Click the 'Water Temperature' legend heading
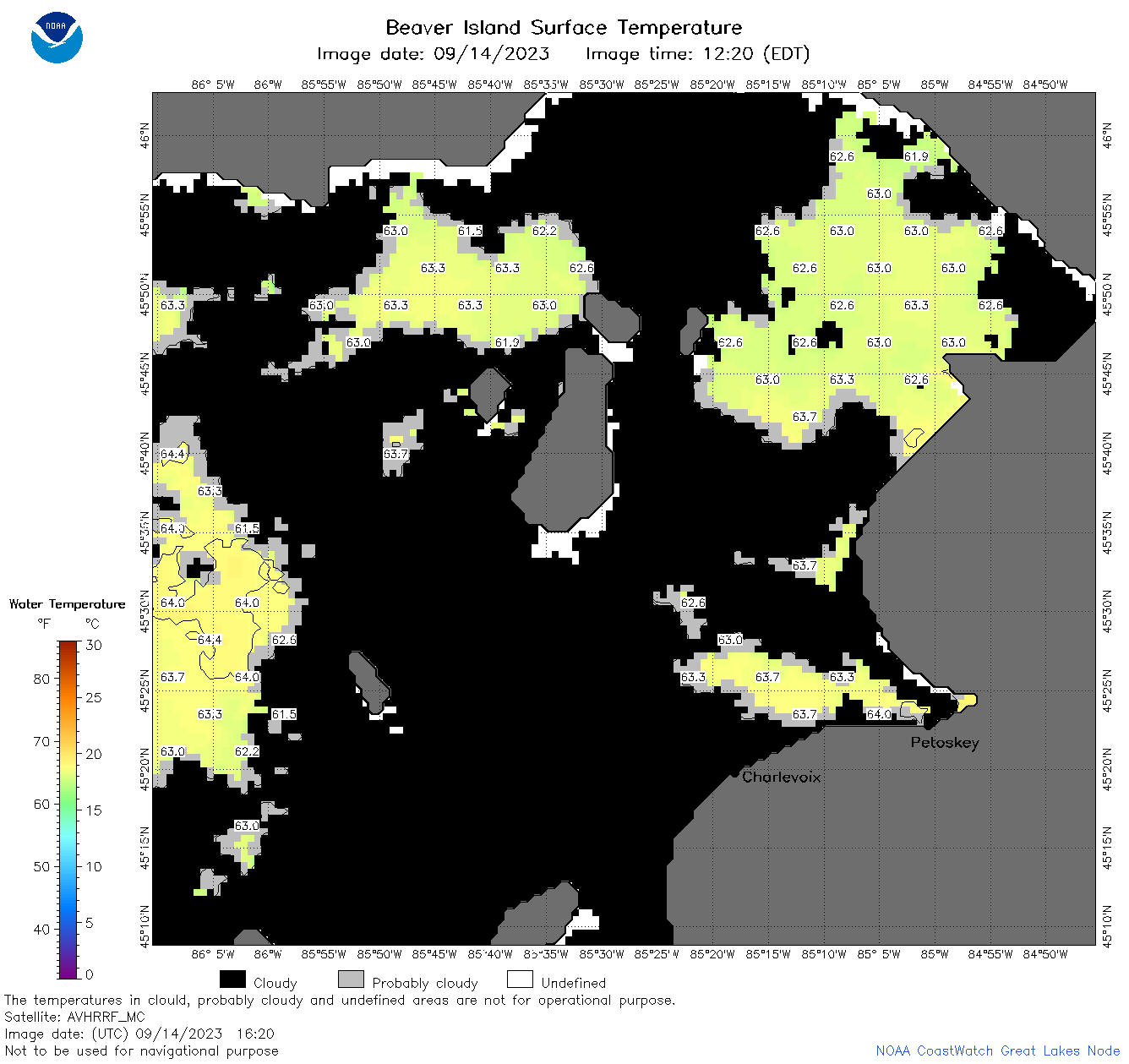Image resolution: width=1129 pixels, height=1064 pixels. tap(67, 603)
